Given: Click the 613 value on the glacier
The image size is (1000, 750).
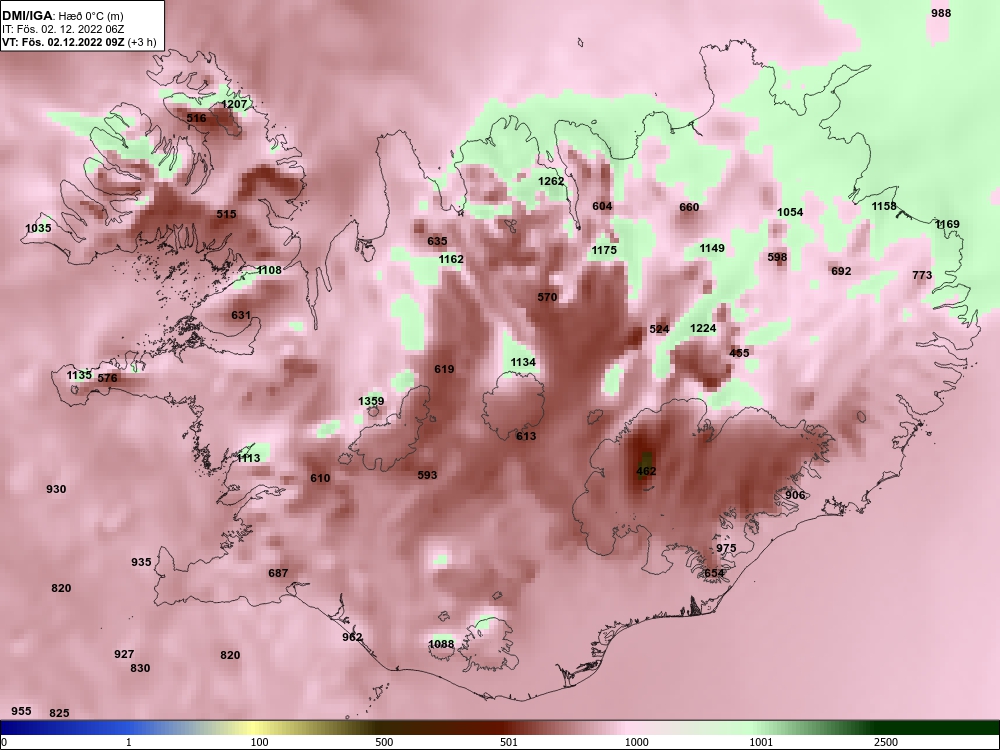Looking at the screenshot, I should point(526,436).
